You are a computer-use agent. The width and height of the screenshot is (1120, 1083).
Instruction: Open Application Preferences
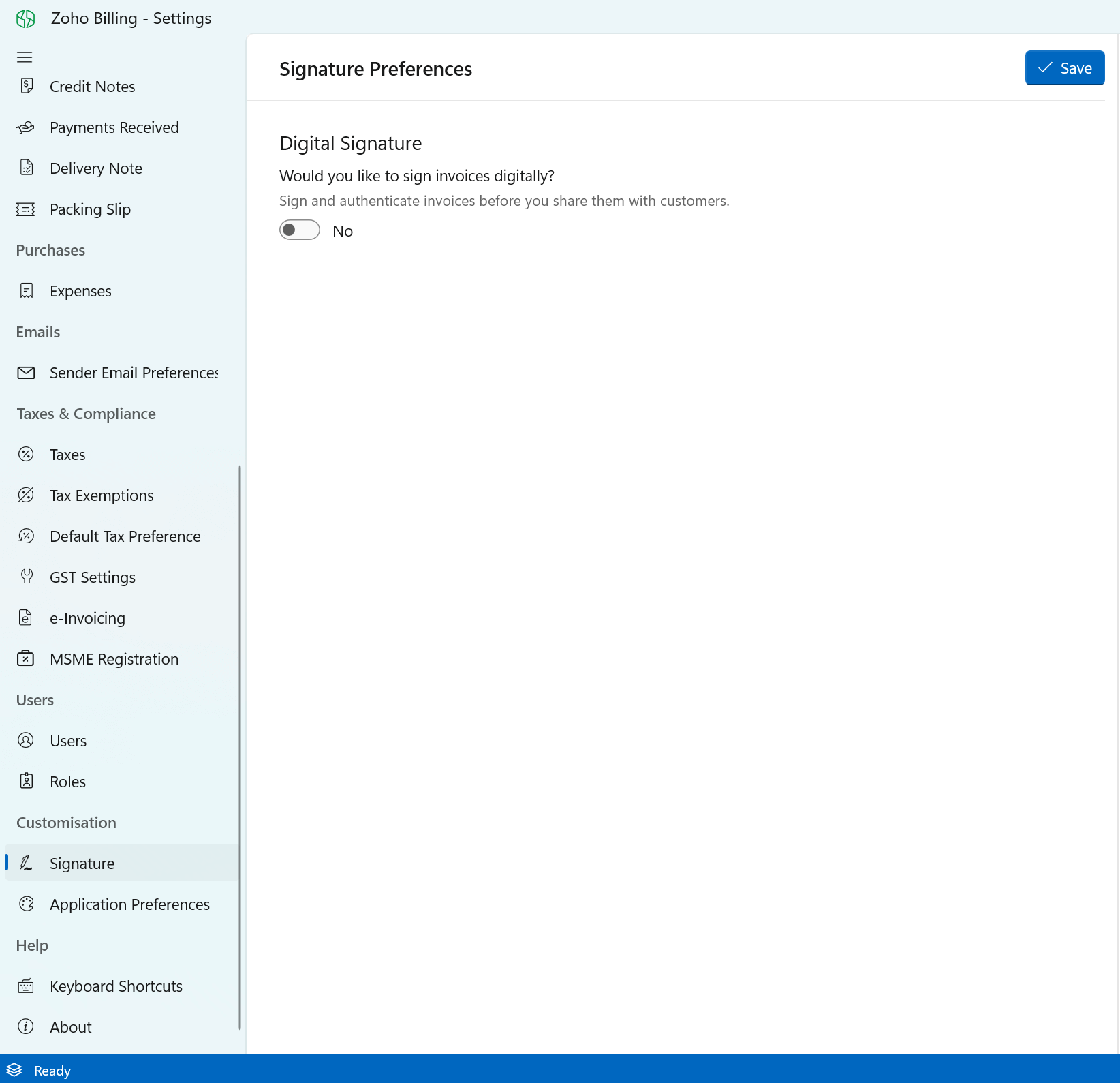[129, 904]
